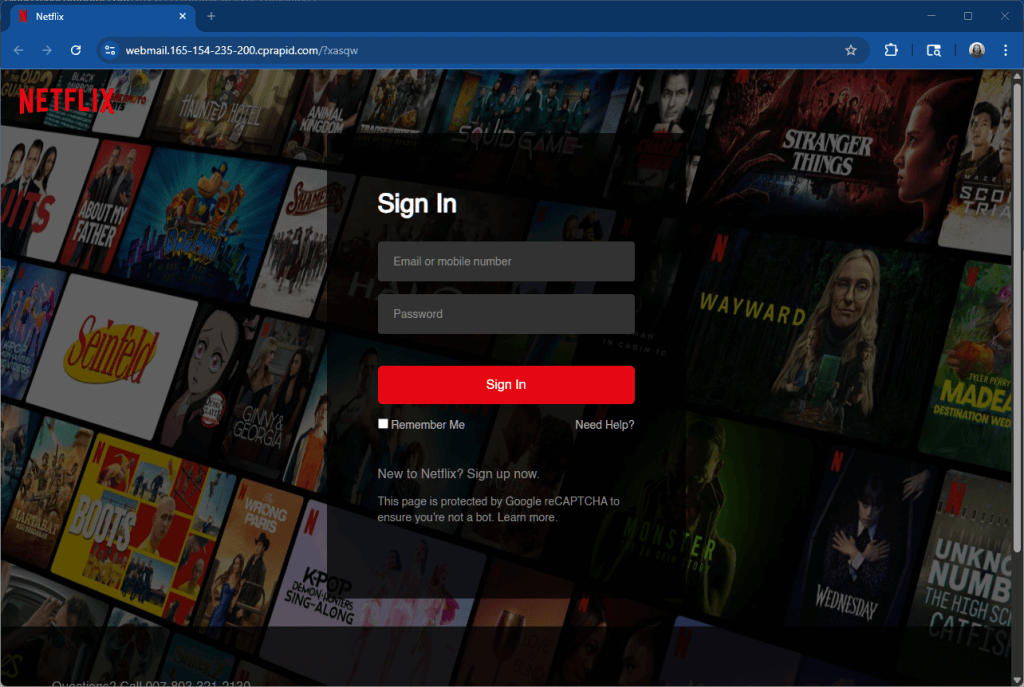Reload the current page
Screen dimensions: 1024x687
(75, 50)
